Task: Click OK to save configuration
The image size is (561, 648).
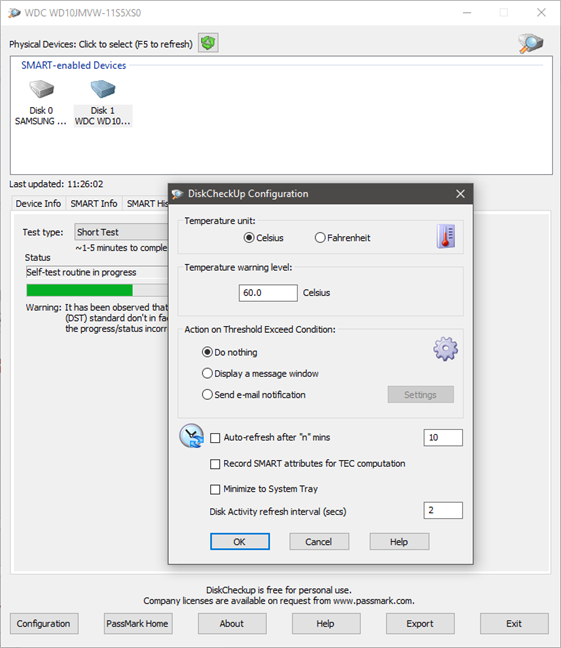Action: pyautogui.click(x=240, y=541)
